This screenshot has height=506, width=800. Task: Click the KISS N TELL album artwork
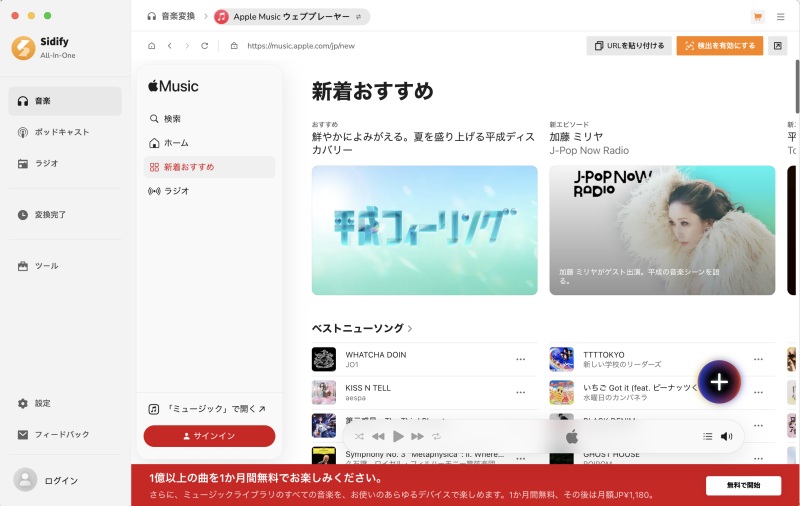point(324,392)
